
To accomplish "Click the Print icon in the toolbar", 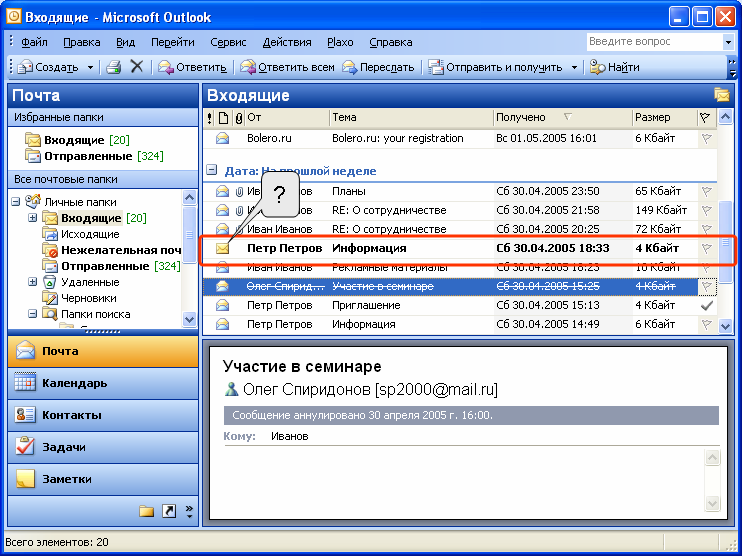I will [x=114, y=67].
